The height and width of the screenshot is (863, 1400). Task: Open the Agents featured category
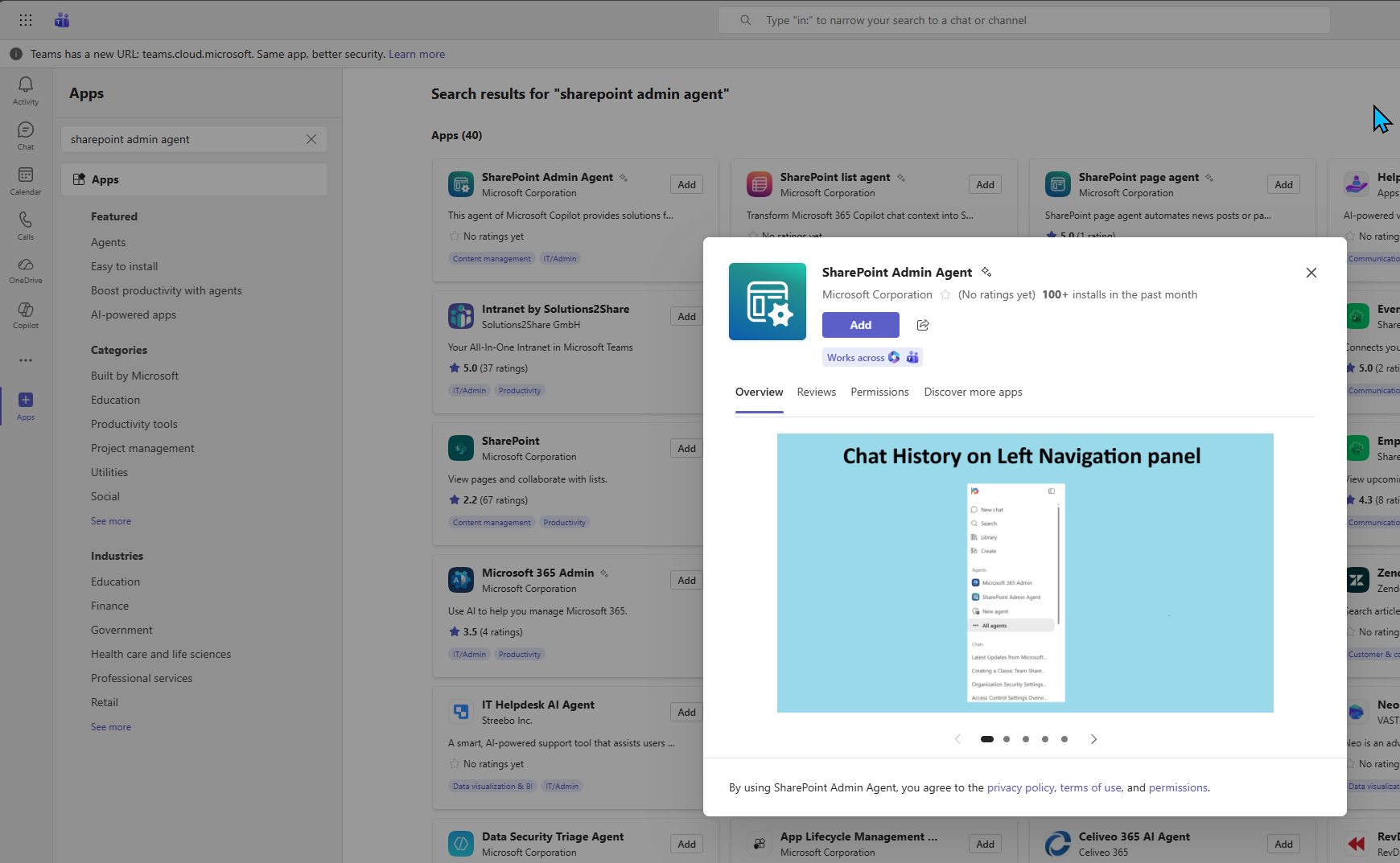108,242
